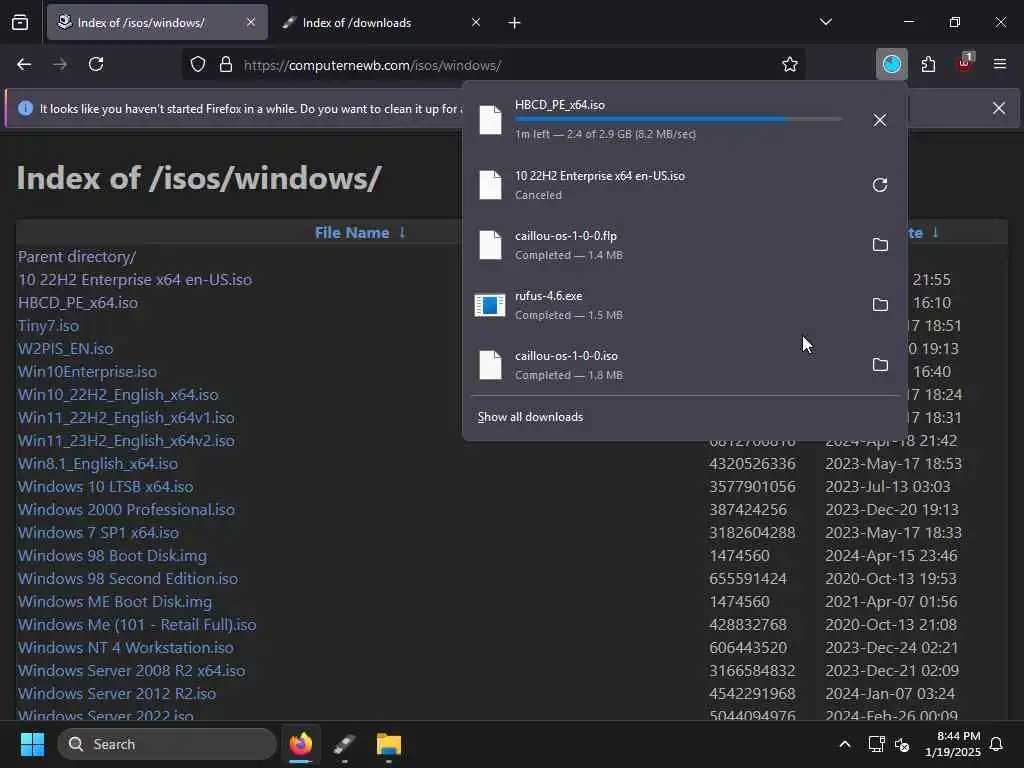Click the network tray icon
The image size is (1024, 768).
(x=876, y=744)
